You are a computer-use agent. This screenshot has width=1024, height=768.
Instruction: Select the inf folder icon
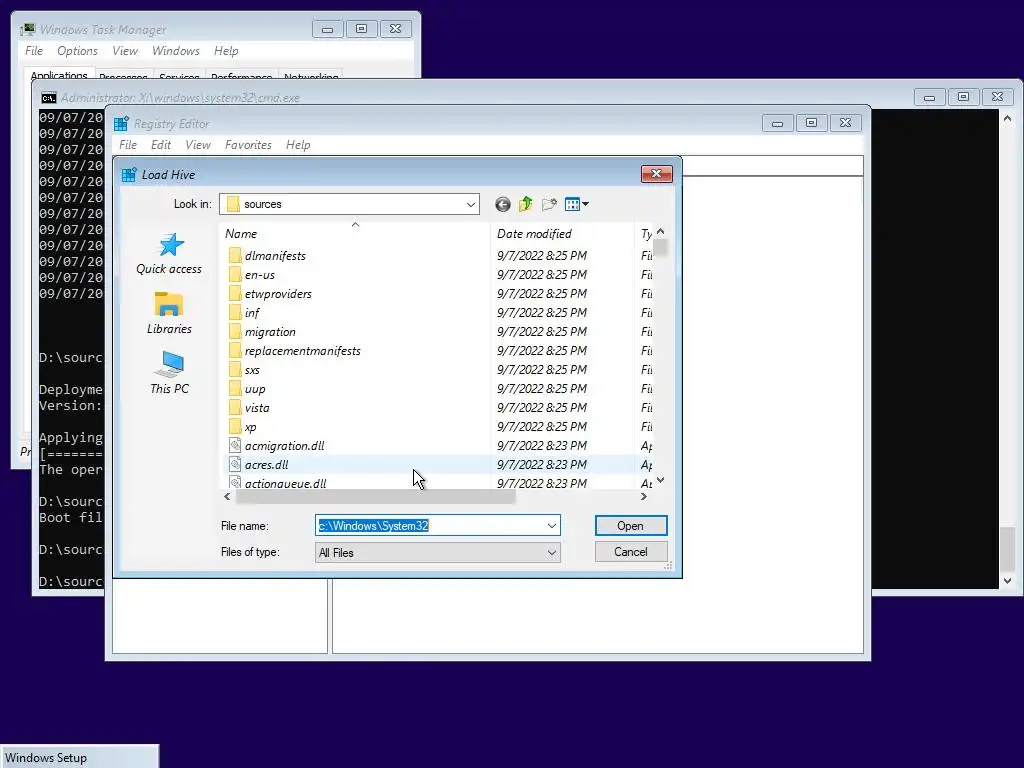235,312
